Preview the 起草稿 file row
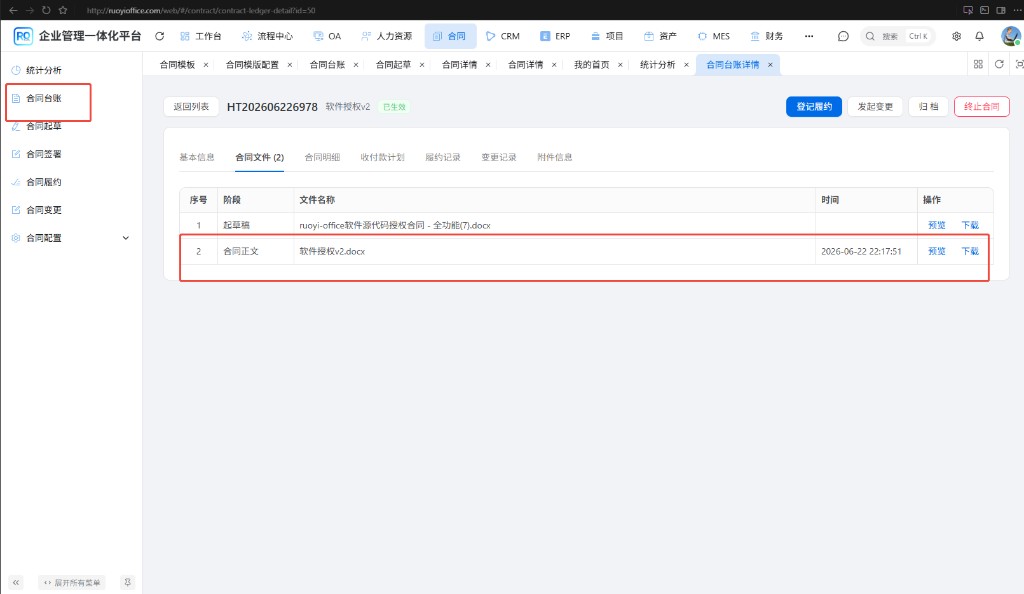Screen dimensions: 1024x594 coord(936,225)
